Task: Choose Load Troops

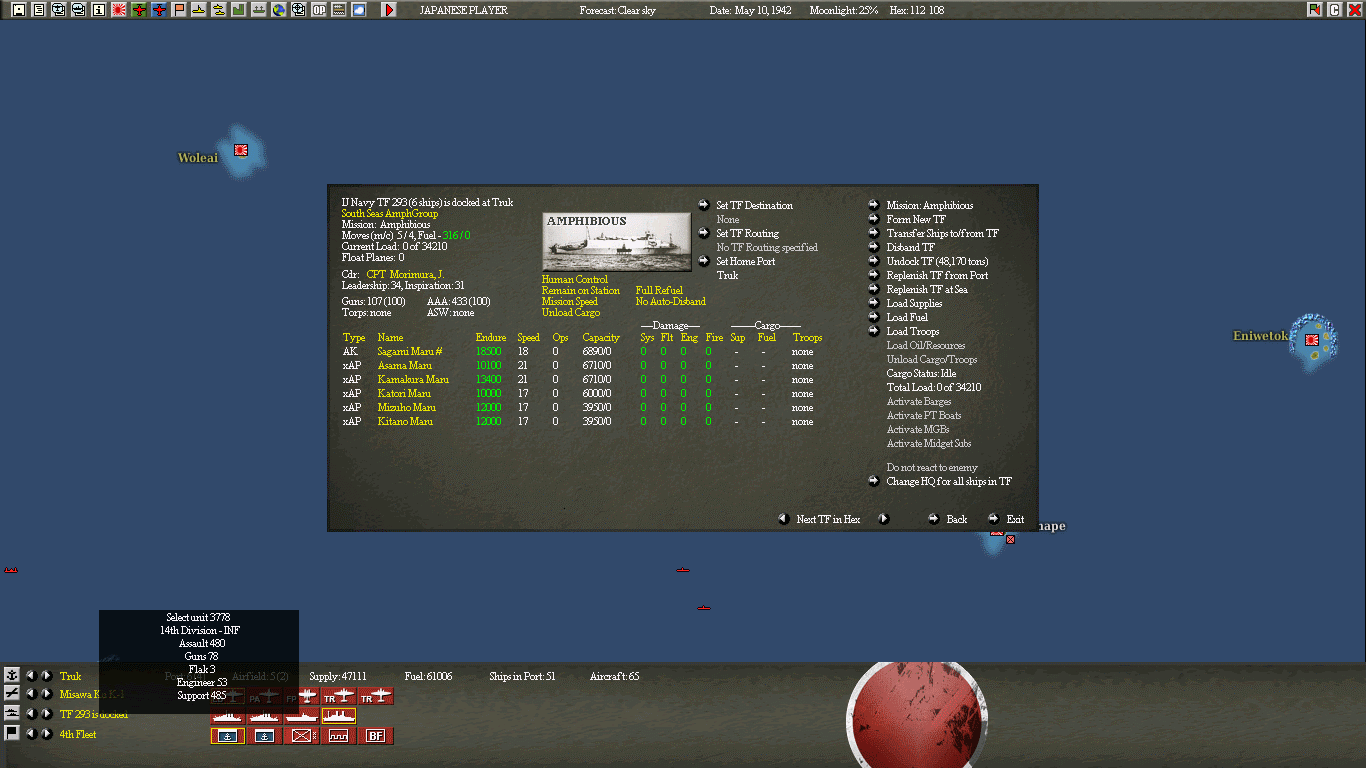Action: pyautogui.click(x=913, y=332)
